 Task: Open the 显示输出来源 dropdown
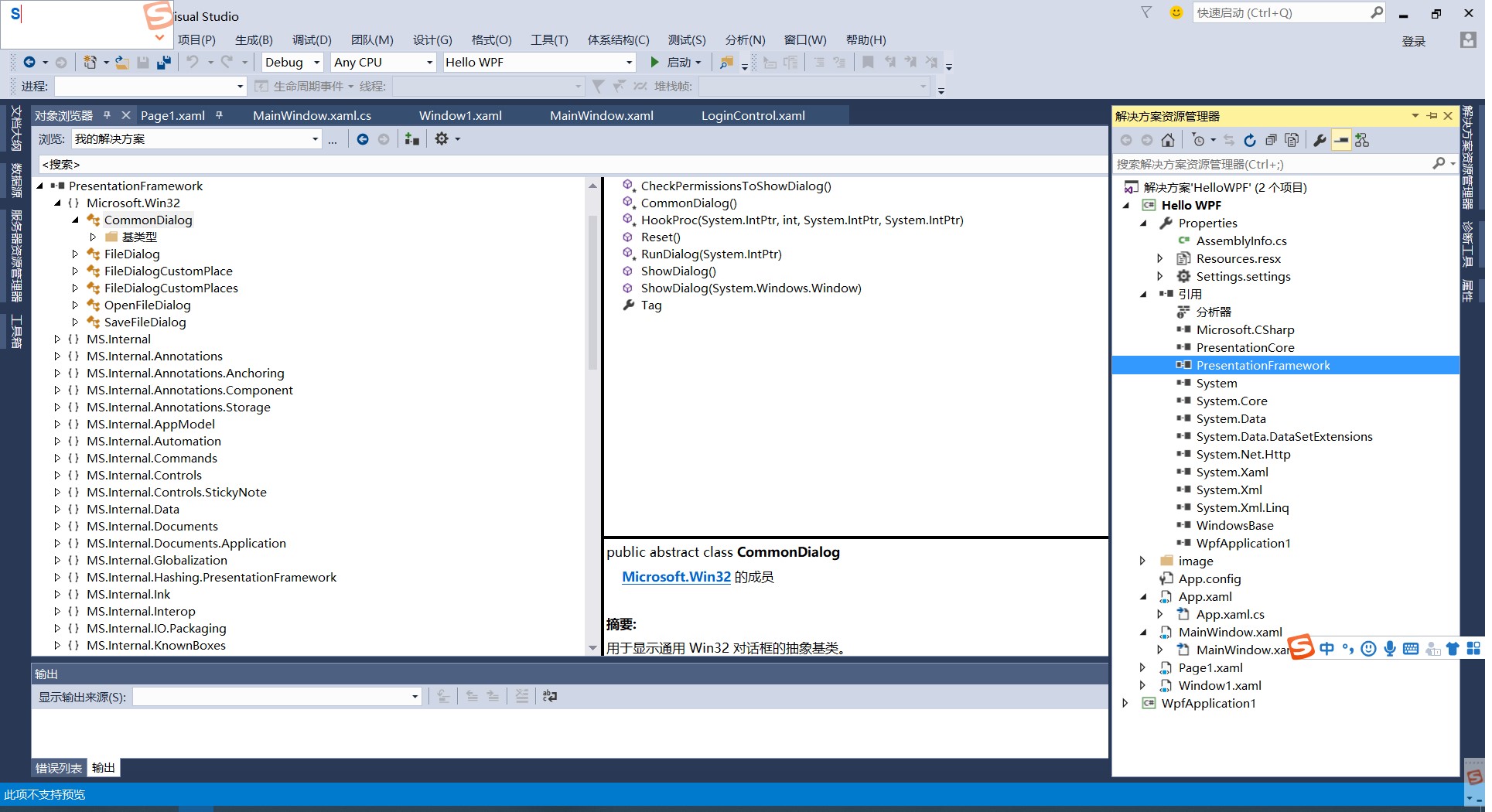click(415, 697)
